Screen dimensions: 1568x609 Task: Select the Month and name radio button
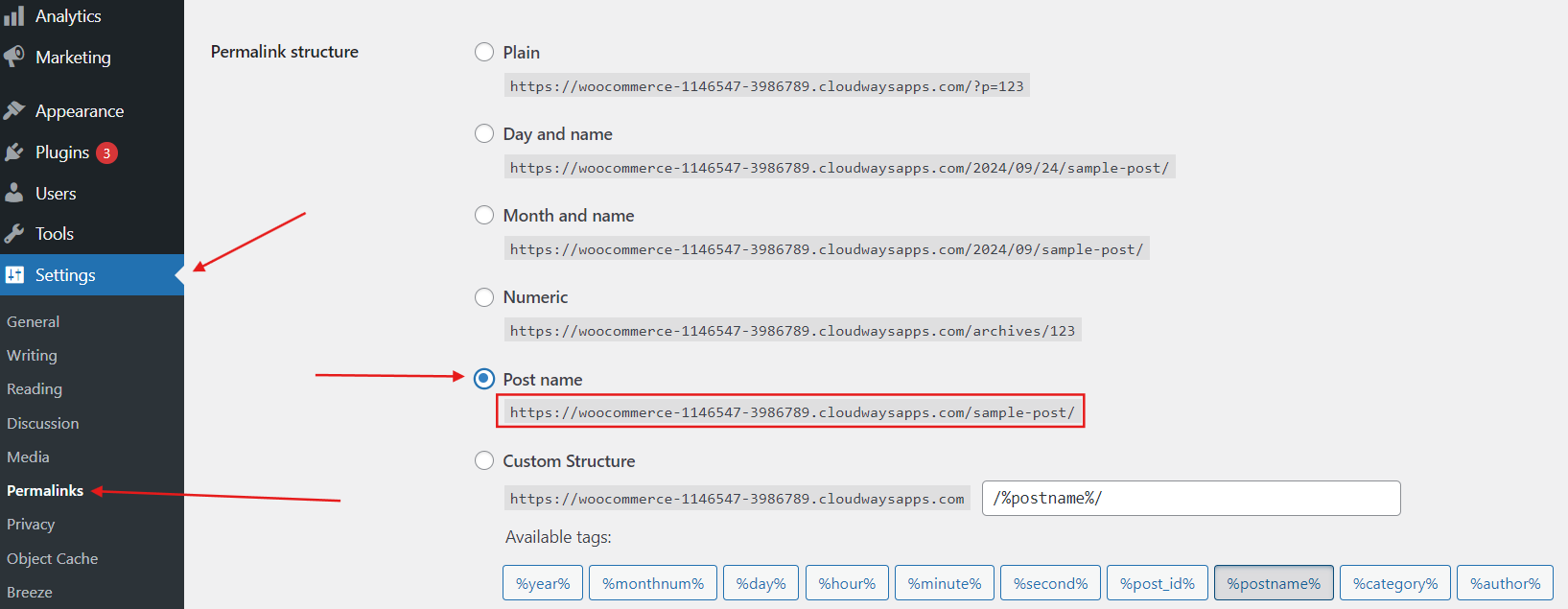point(484,215)
